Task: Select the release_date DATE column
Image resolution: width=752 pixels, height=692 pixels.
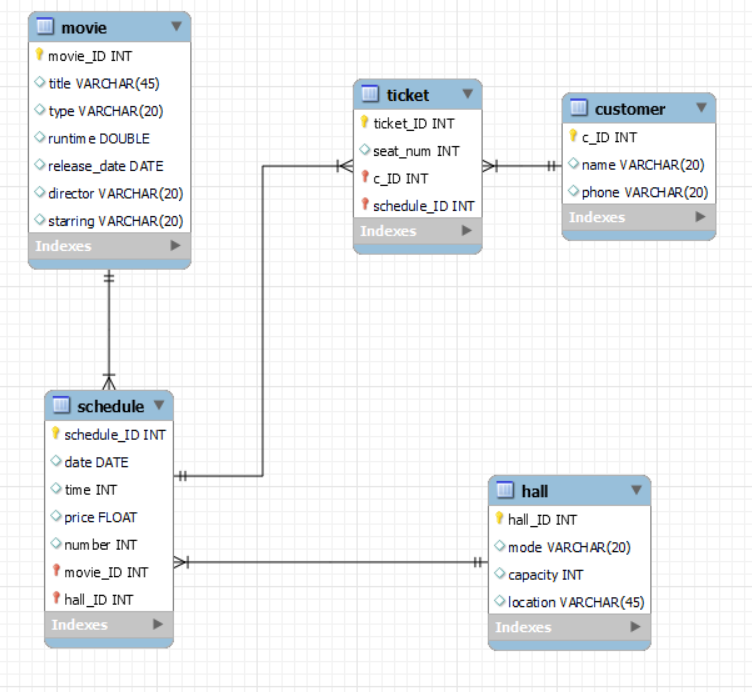Action: (x=110, y=166)
